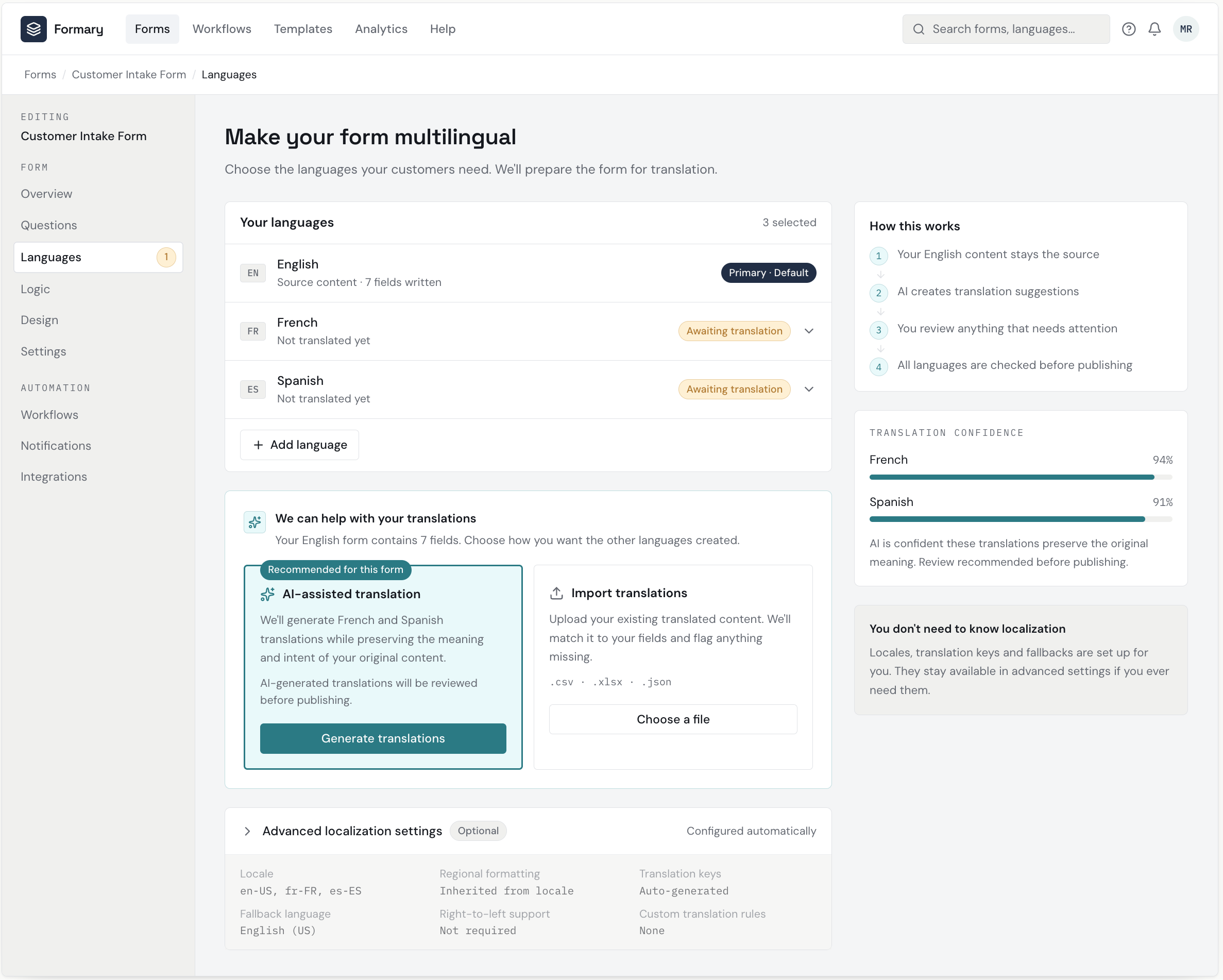Image resolution: width=1223 pixels, height=980 pixels.
Task: Click French's Awaiting translation badge
Action: pyautogui.click(x=734, y=331)
